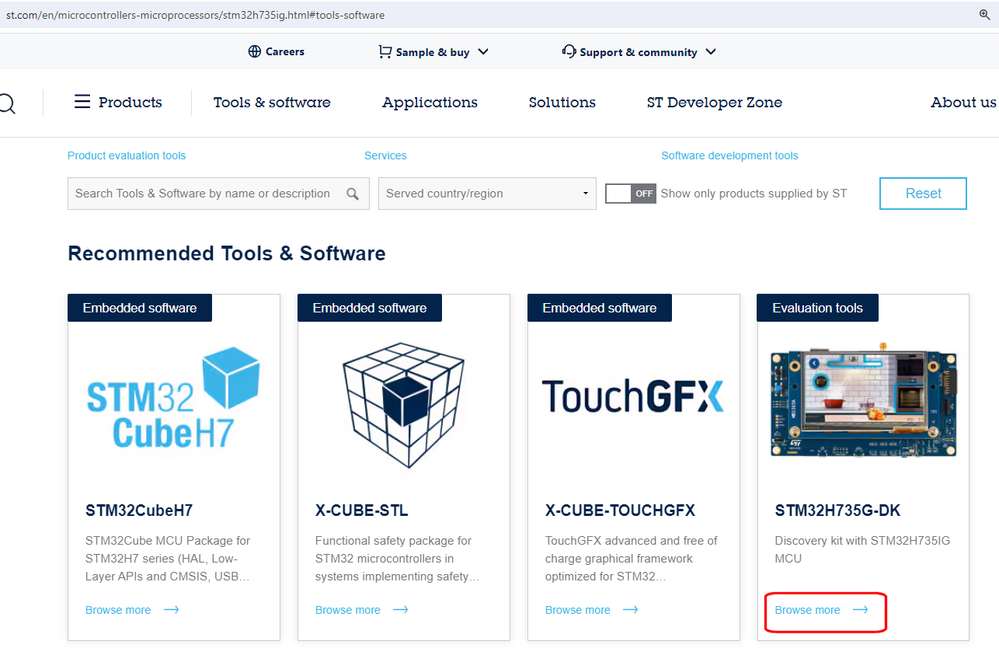The height and width of the screenshot is (652, 999).
Task: Go to Product evaluation tools link
Action: coord(127,156)
